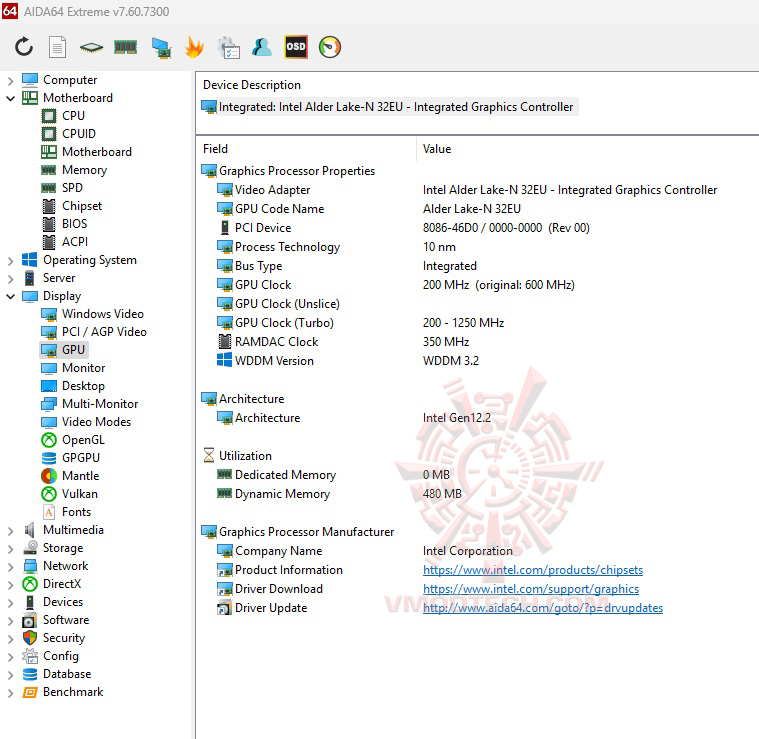Viewport: 759px width, 739px height.
Task: Expand the Software tree node
Action: click(10, 620)
